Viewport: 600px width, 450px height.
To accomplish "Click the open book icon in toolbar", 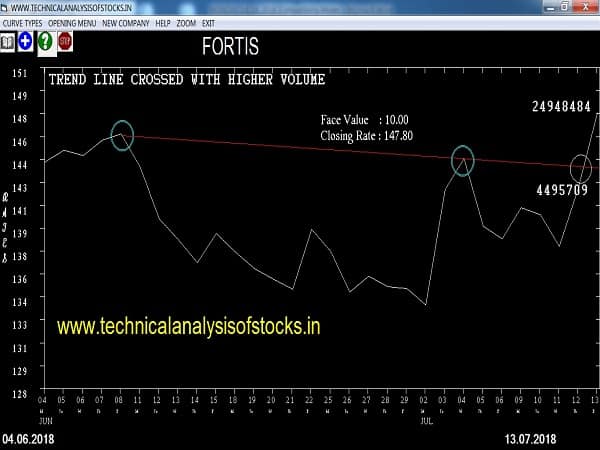I will click(x=7, y=42).
